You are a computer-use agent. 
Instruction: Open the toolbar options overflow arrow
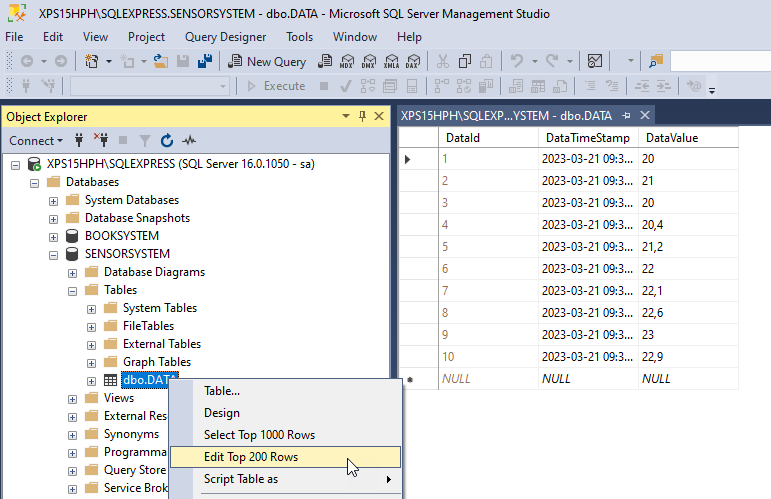[x=712, y=90]
